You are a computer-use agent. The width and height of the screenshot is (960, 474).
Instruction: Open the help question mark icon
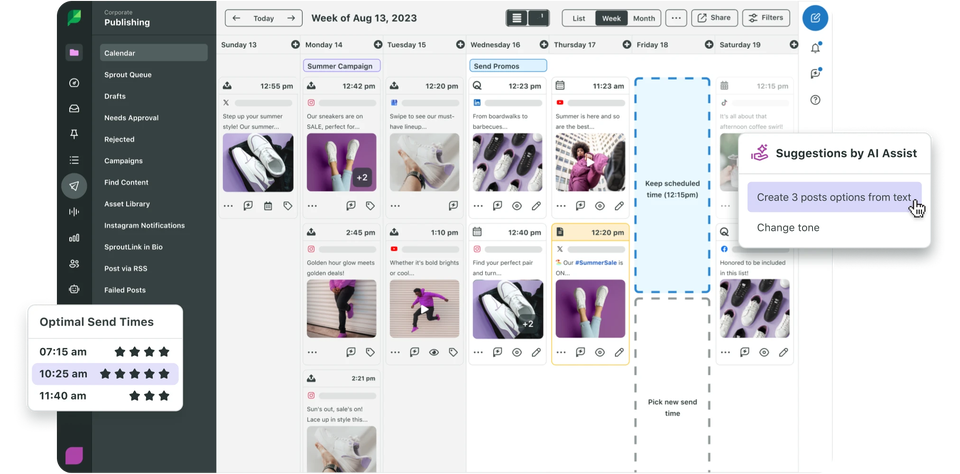(x=816, y=99)
